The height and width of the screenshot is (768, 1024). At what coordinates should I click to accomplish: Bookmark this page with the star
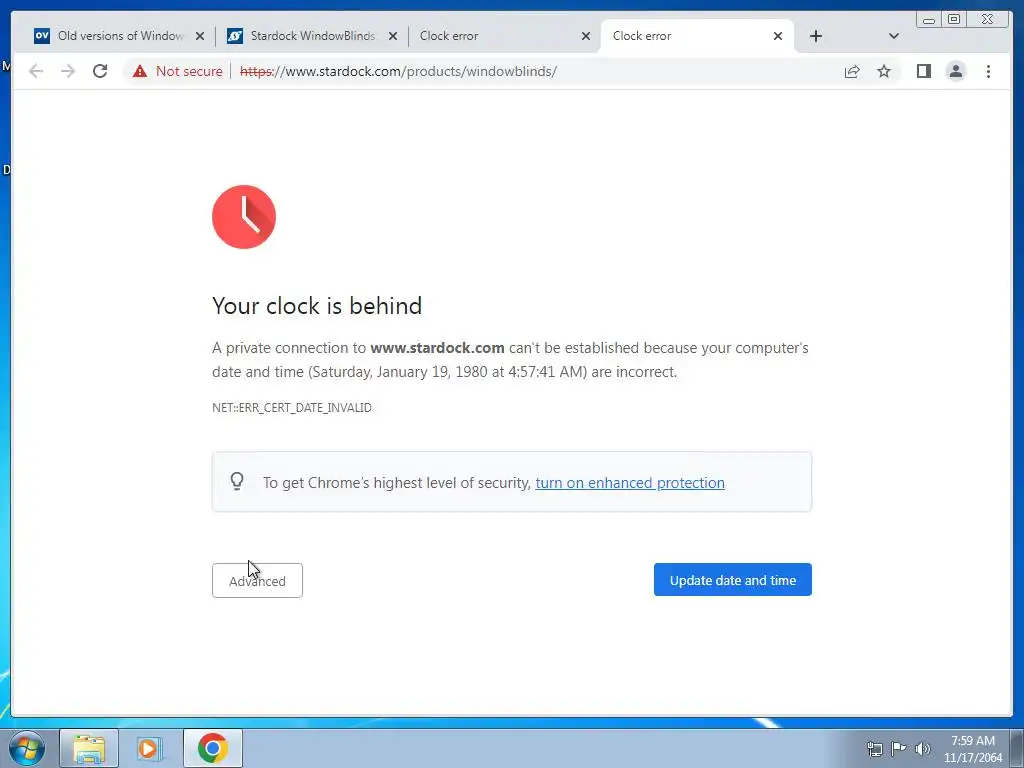(884, 71)
